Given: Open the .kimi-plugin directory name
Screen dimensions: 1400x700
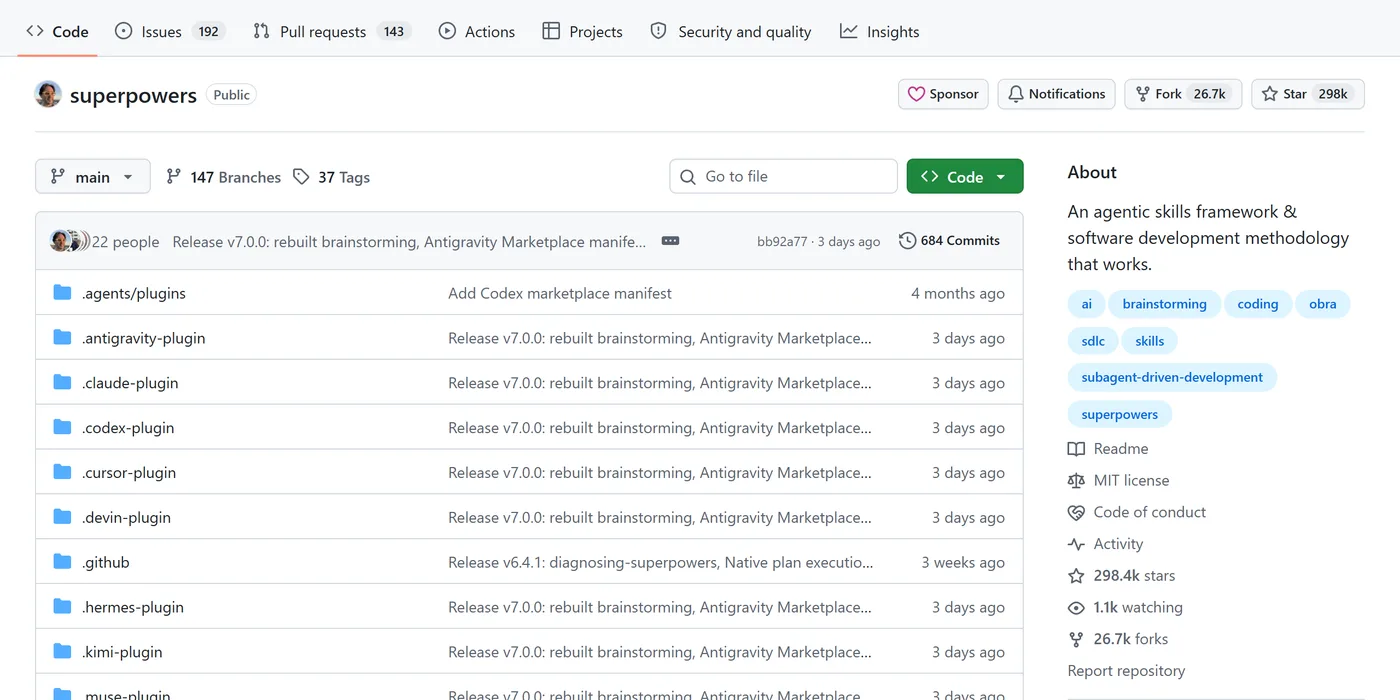Looking at the screenshot, I should pos(122,652).
